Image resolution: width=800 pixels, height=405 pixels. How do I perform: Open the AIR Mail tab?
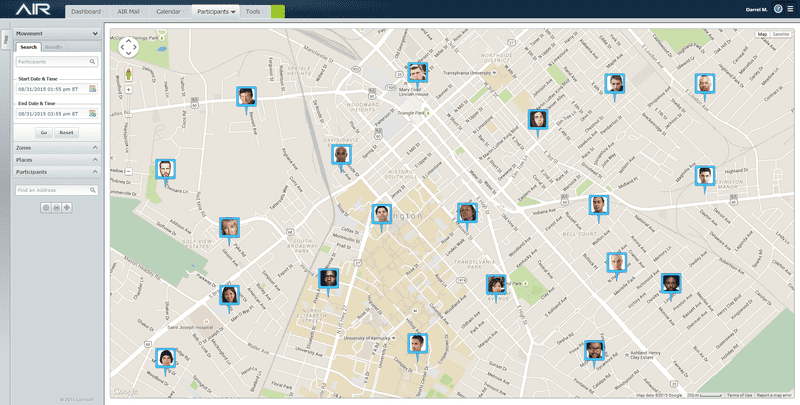[130, 11]
